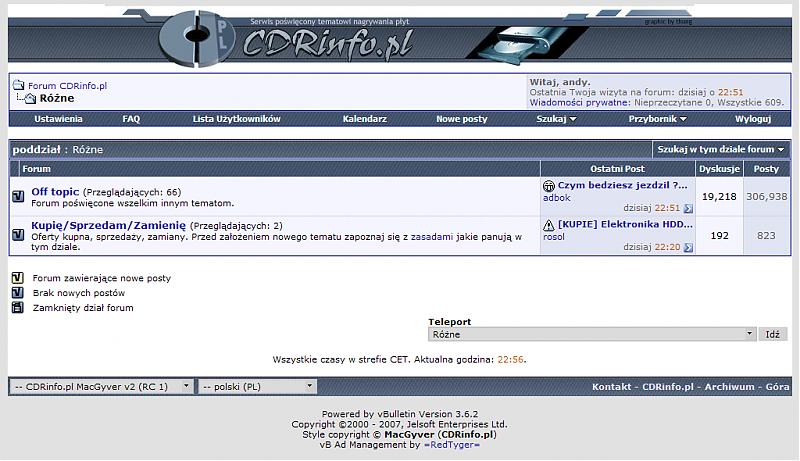Click the Dyskusje column header
Viewport: 800px width, 461px height.
pyautogui.click(x=719, y=169)
